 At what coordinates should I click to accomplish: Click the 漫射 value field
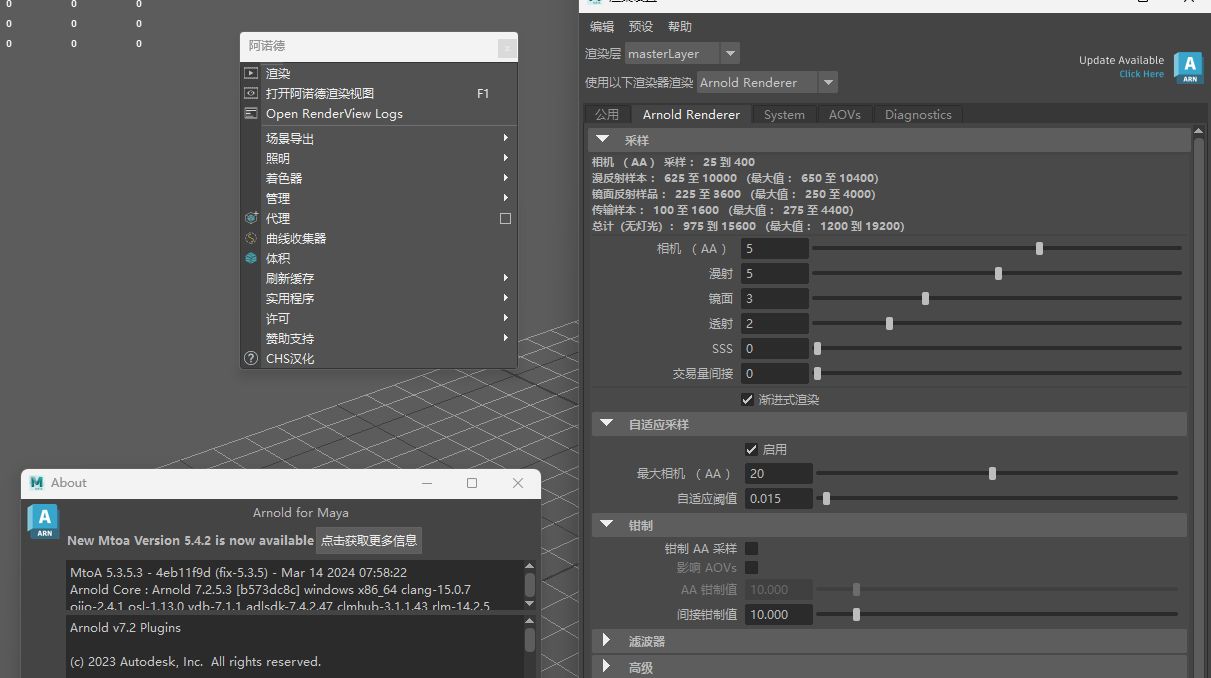[775, 273]
